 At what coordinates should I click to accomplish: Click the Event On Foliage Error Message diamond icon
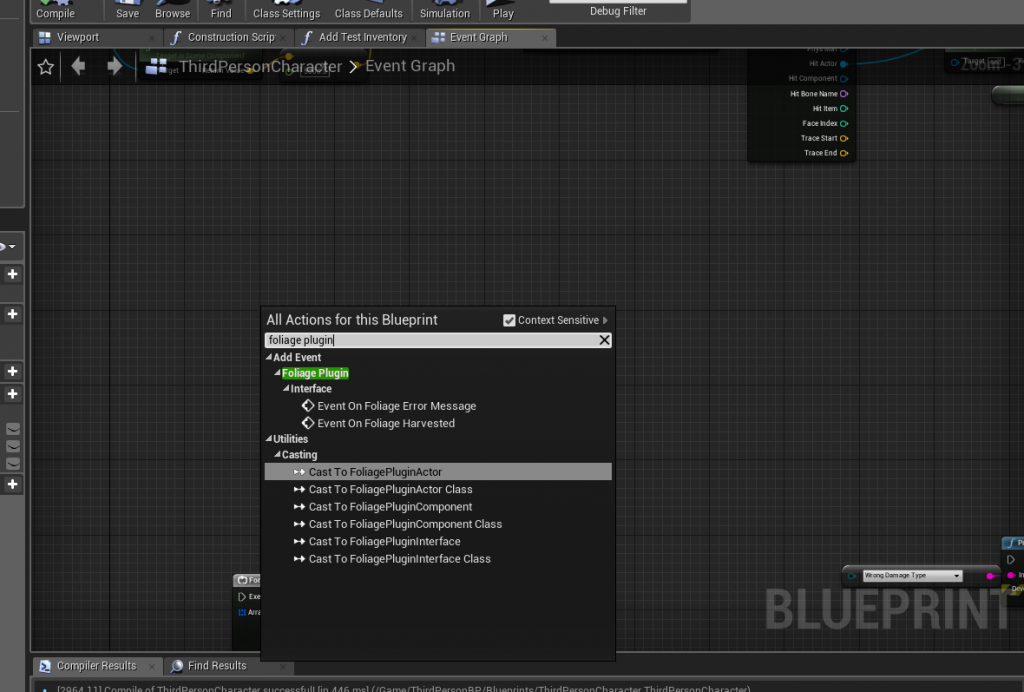click(x=308, y=406)
